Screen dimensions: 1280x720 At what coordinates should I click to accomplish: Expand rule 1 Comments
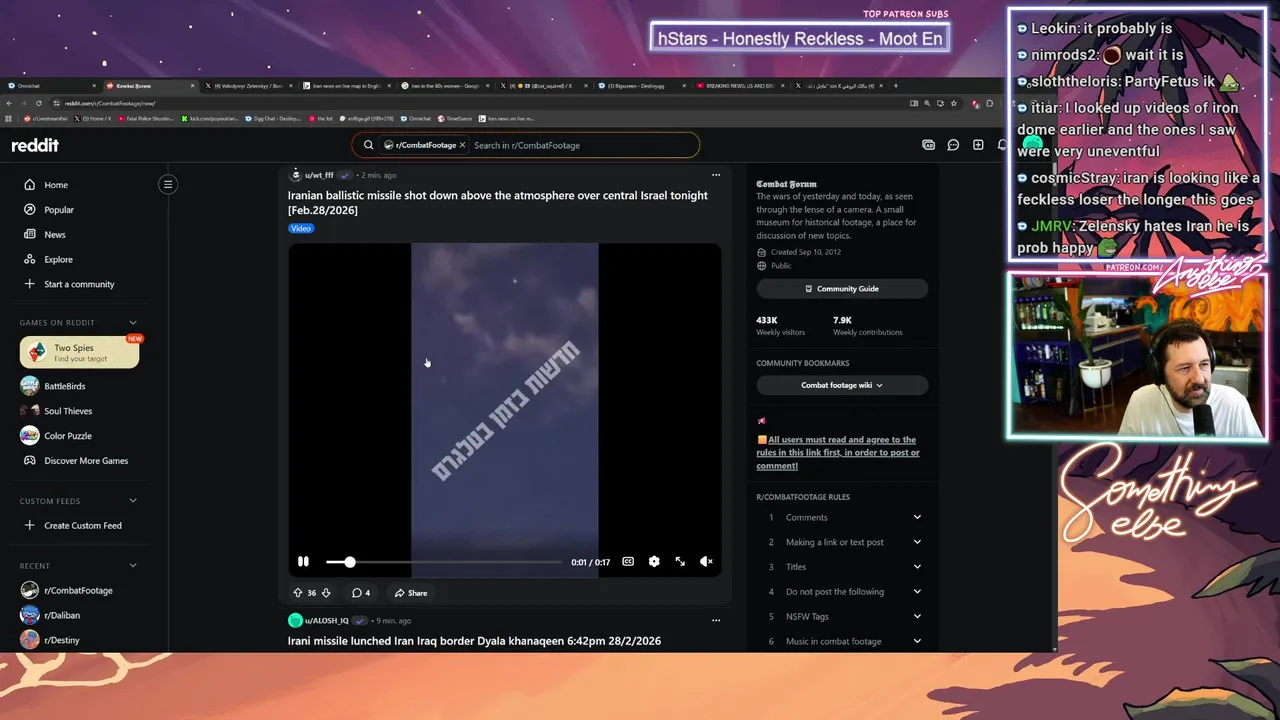click(x=842, y=518)
